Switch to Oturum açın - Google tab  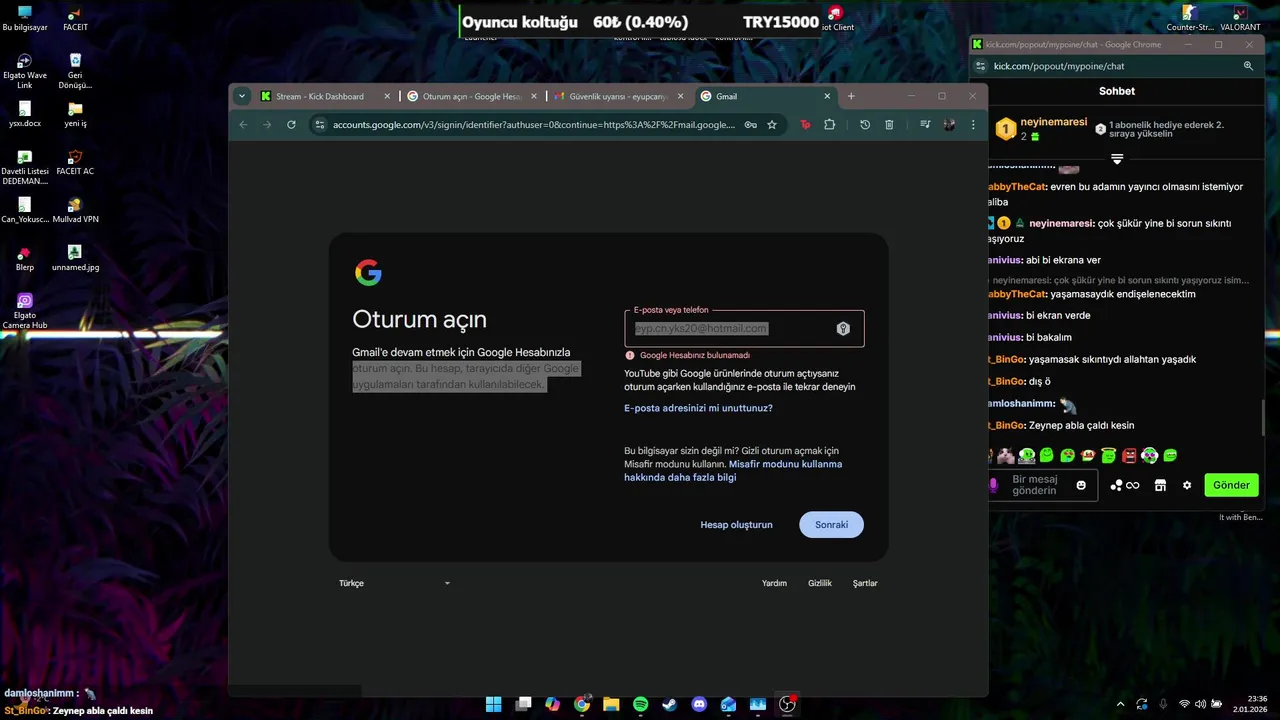(x=472, y=96)
